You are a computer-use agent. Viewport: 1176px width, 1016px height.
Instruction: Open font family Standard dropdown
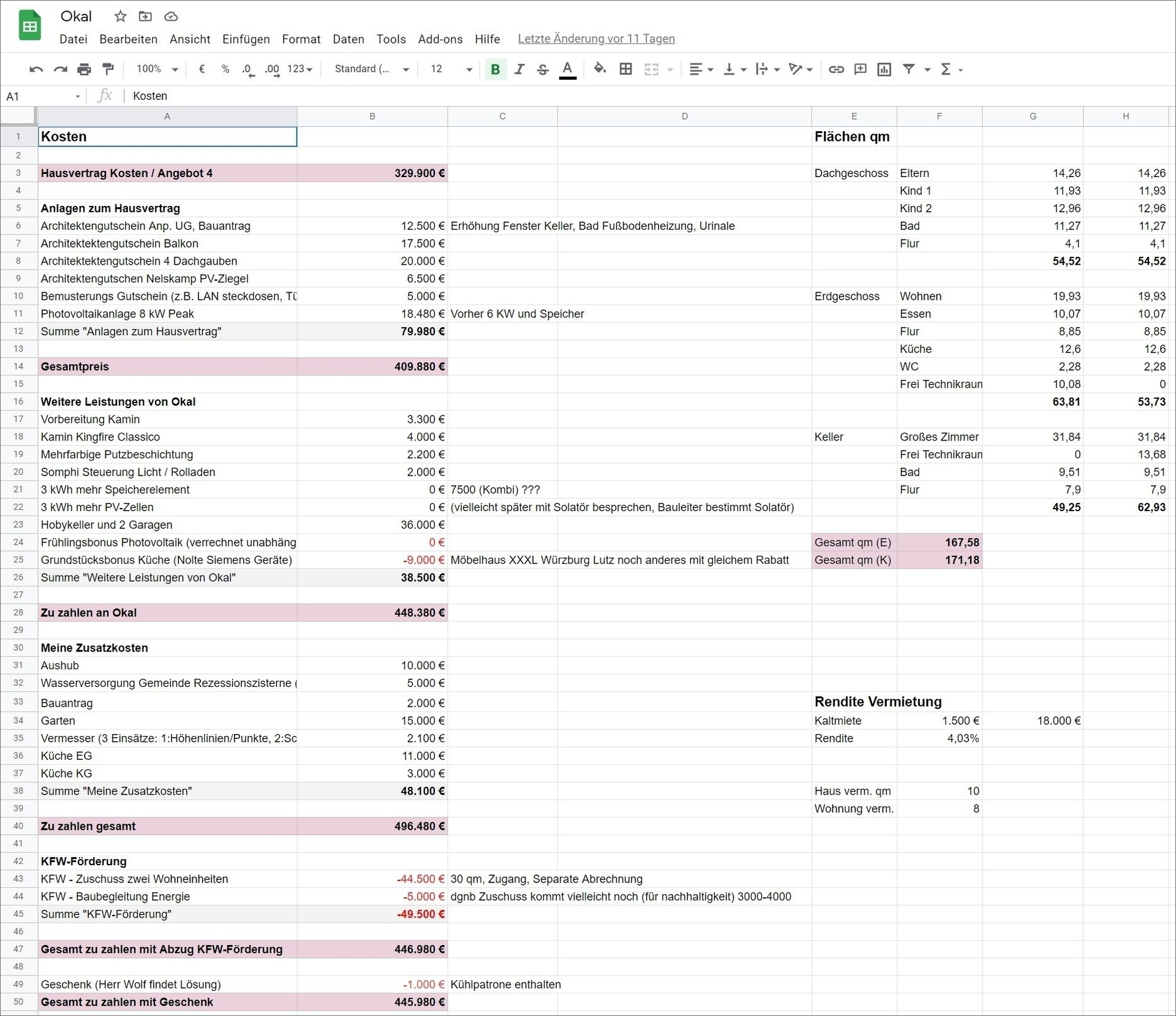click(371, 69)
